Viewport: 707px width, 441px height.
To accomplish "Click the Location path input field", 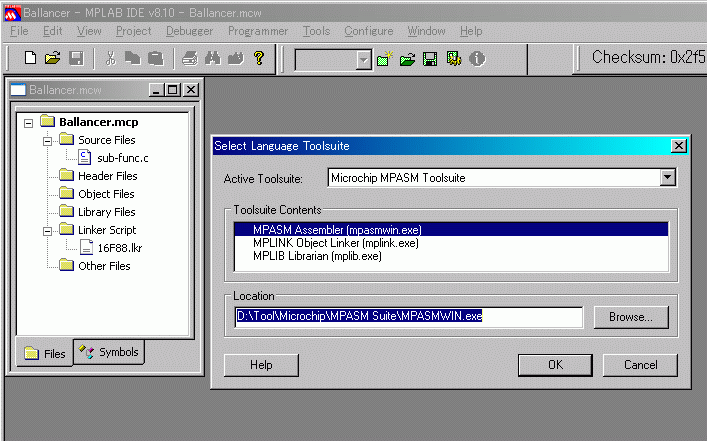I will pos(409,317).
